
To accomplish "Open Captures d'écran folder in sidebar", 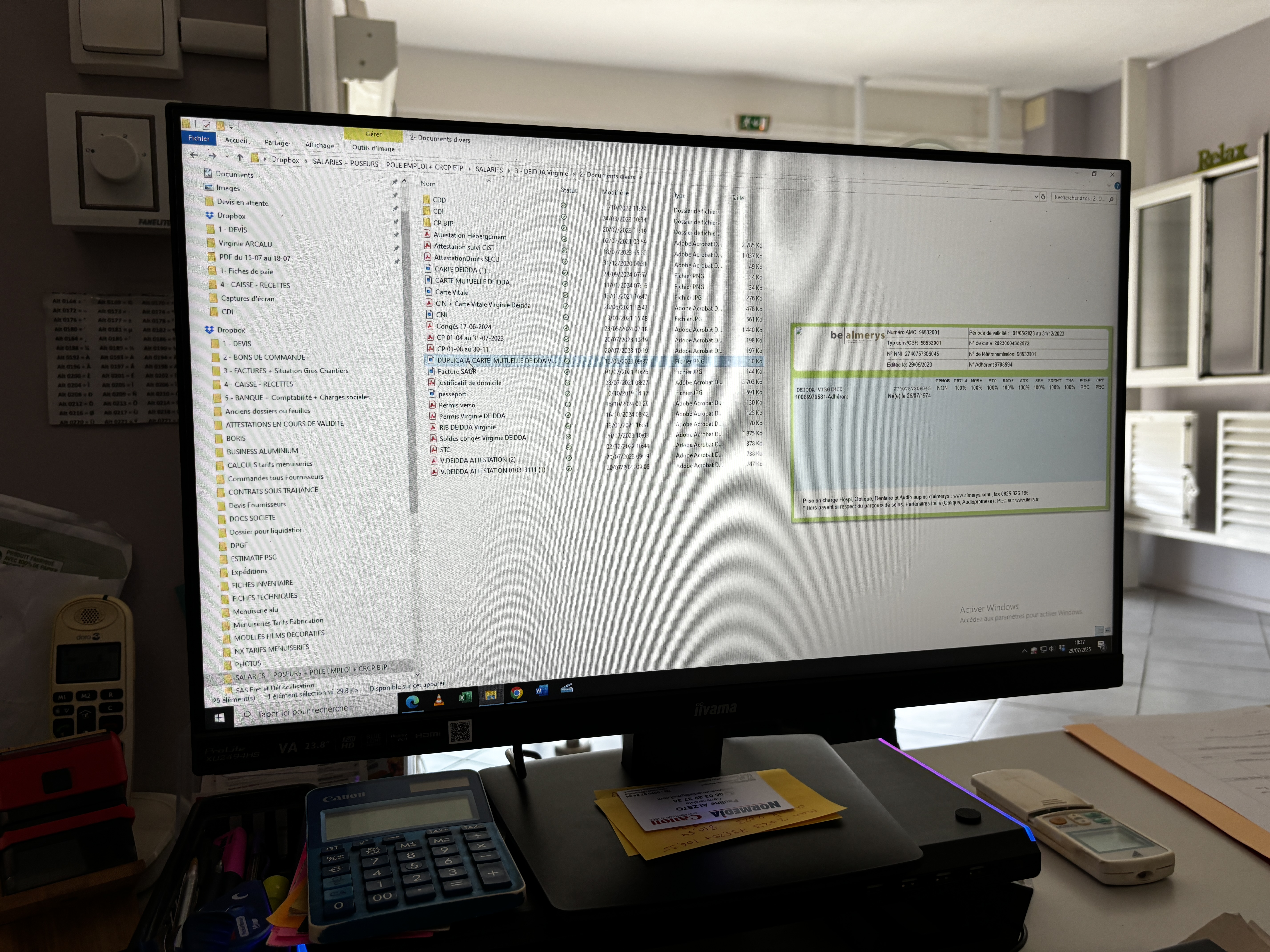I will coord(247,298).
